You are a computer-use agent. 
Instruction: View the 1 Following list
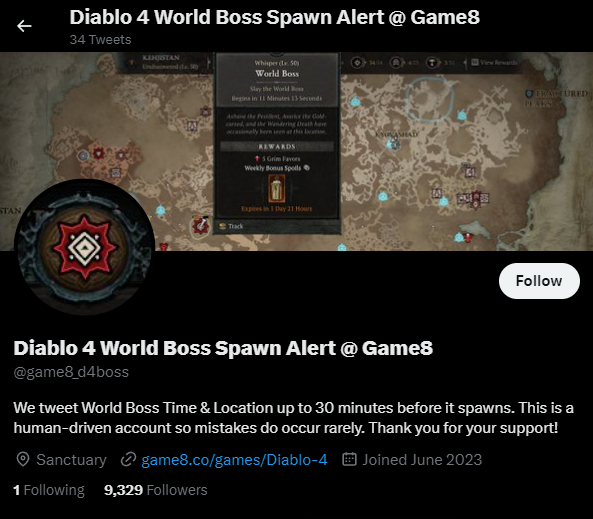pos(49,490)
